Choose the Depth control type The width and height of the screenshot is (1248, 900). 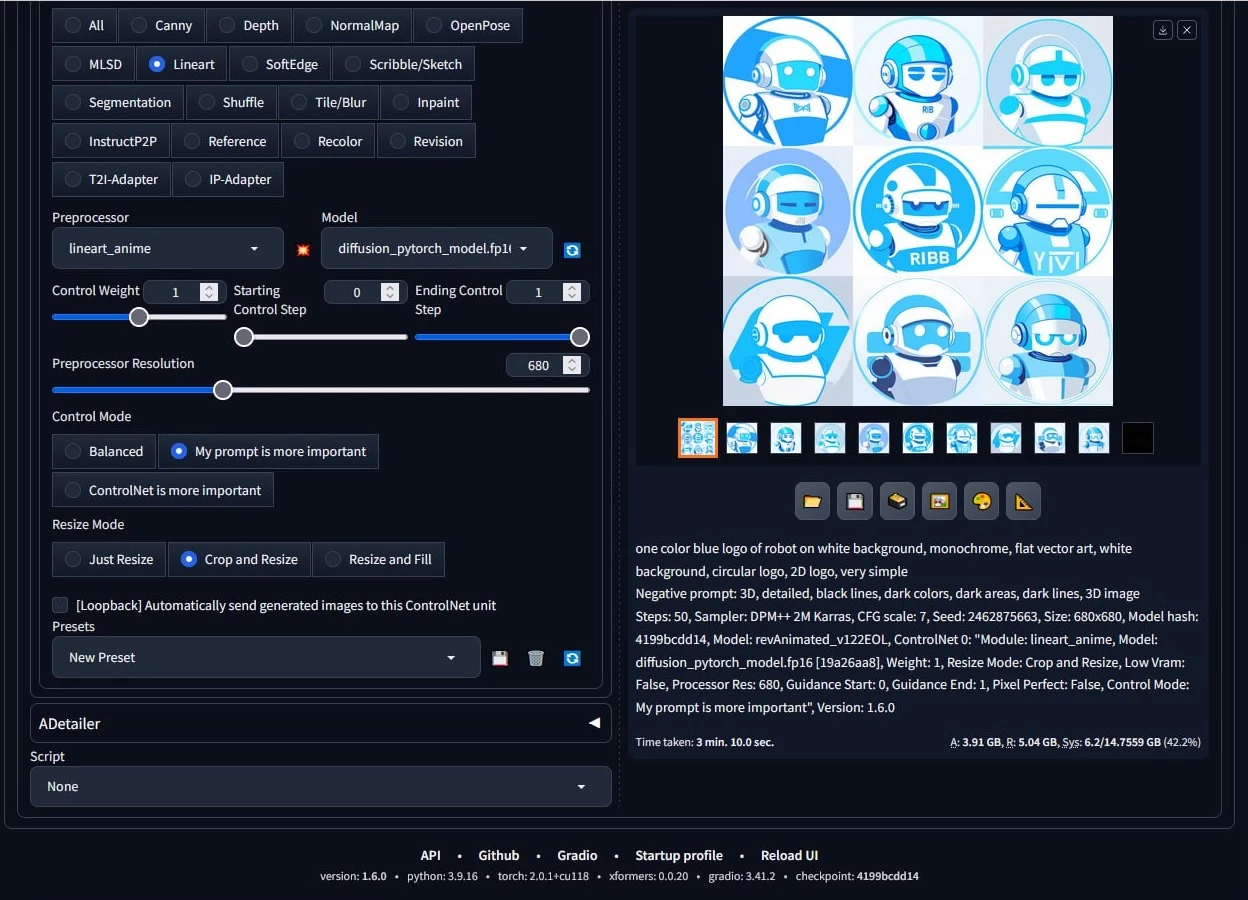(x=249, y=26)
